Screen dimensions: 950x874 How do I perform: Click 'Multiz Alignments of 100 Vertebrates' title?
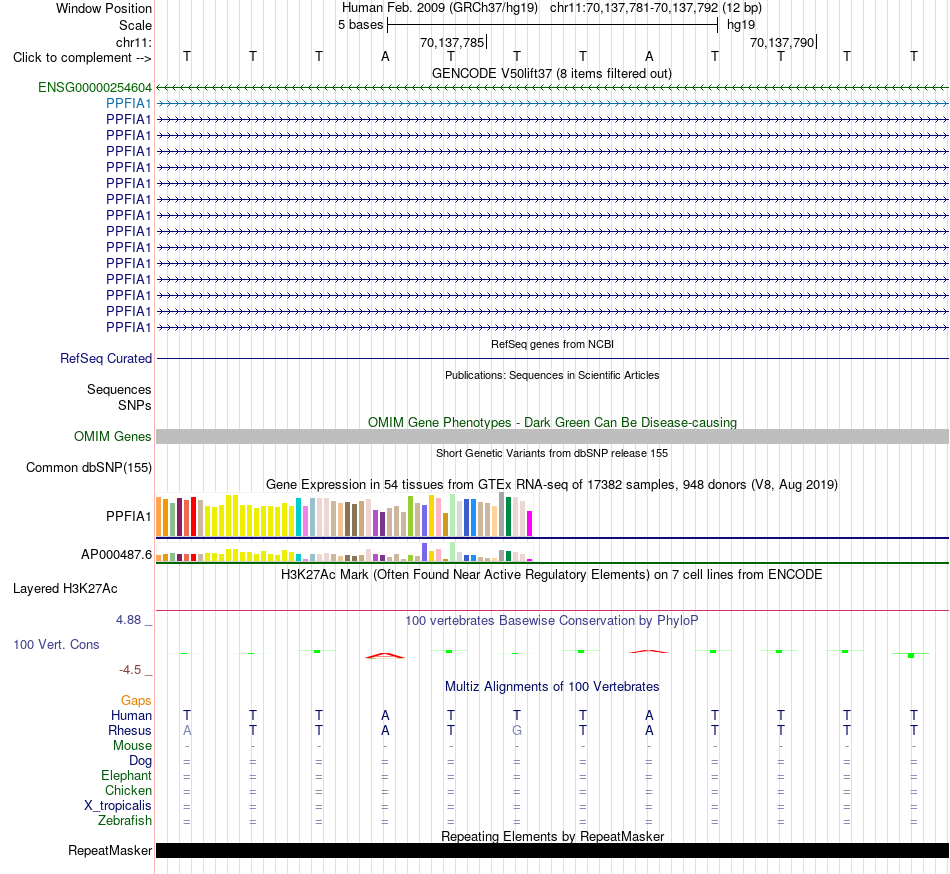click(552, 686)
